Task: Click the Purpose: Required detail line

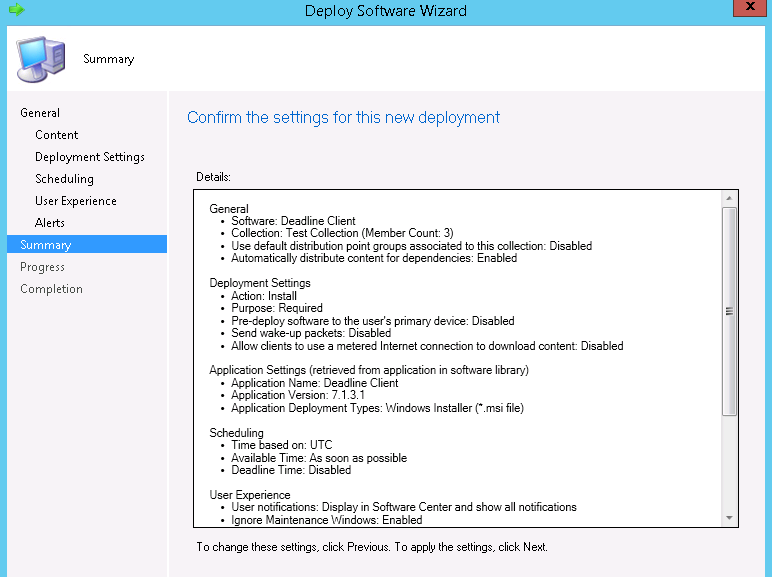Action: point(277,308)
